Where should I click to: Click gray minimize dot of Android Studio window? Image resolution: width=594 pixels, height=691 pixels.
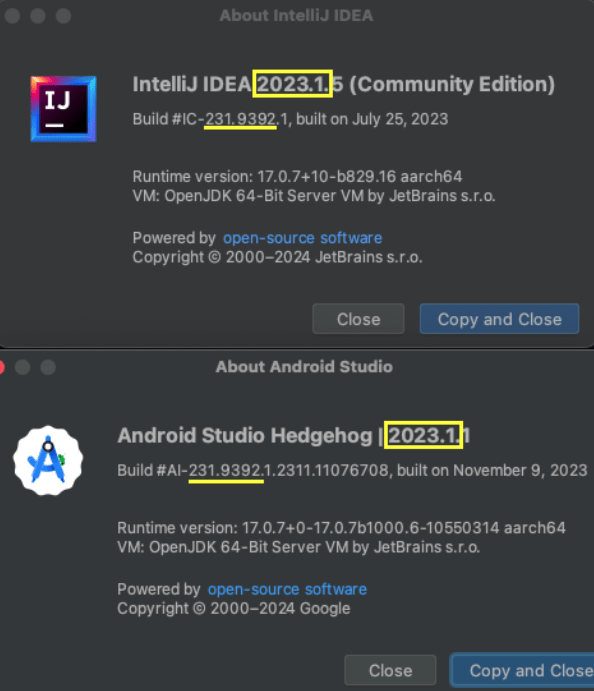click(22, 367)
